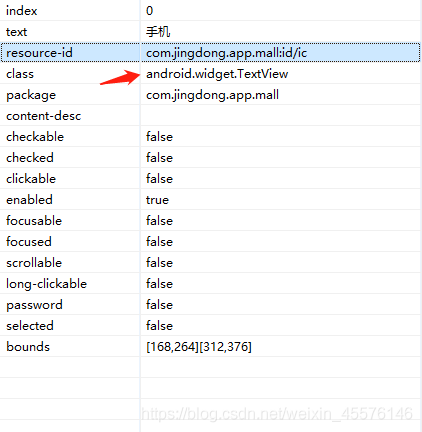Click the package value 'com.jingdong.app.mall'
The height and width of the screenshot is (432, 422).
pyautogui.click(x=212, y=95)
